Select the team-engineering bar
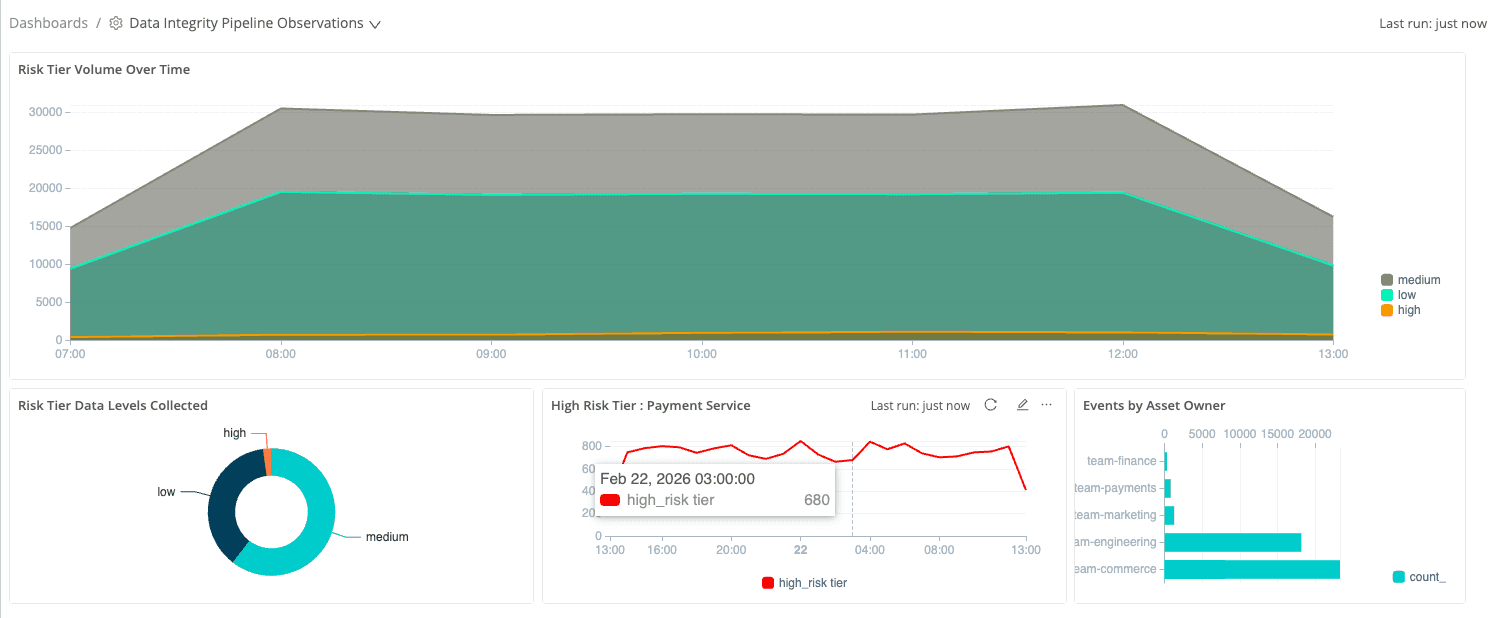 tap(1232, 542)
